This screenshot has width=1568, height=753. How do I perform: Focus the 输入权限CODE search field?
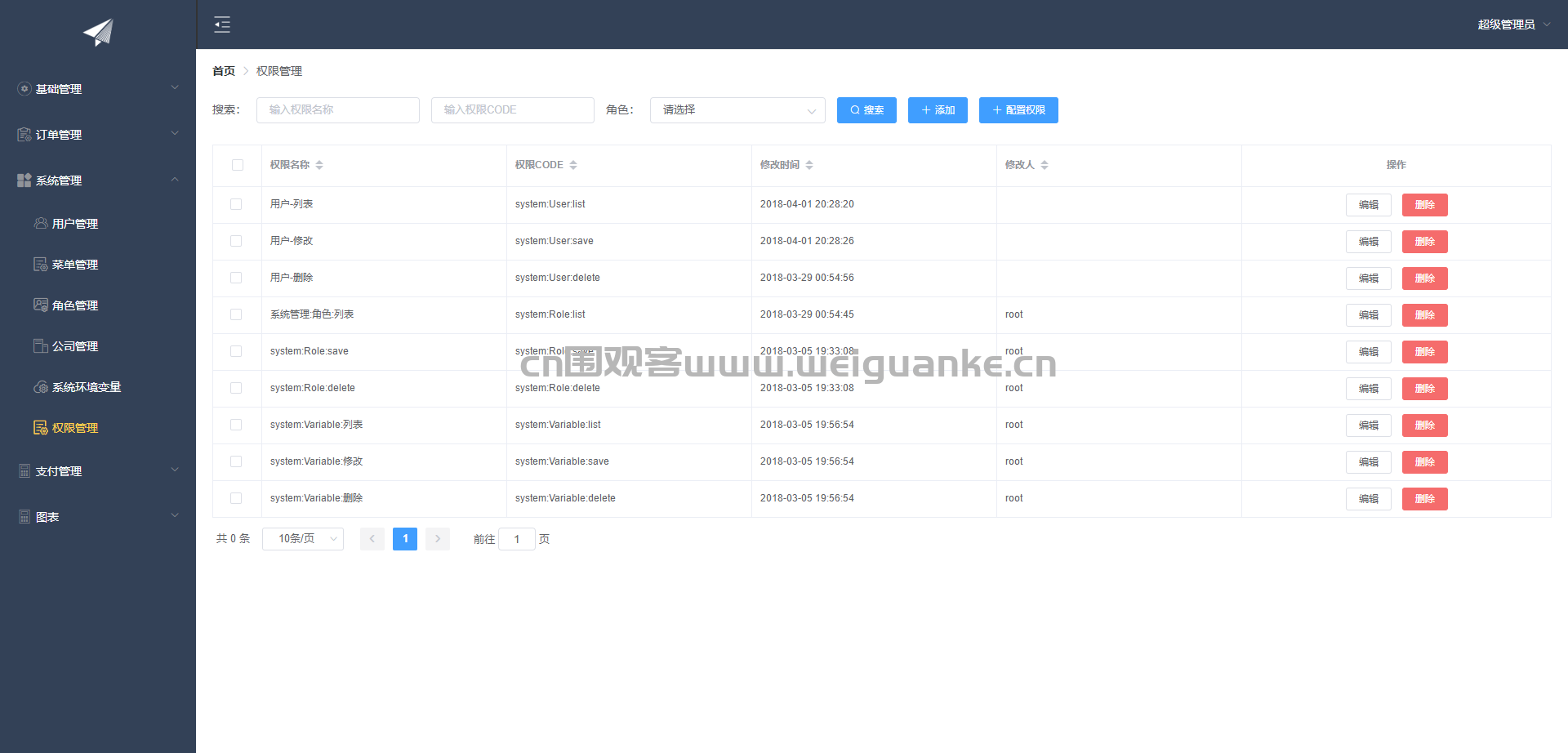(513, 110)
